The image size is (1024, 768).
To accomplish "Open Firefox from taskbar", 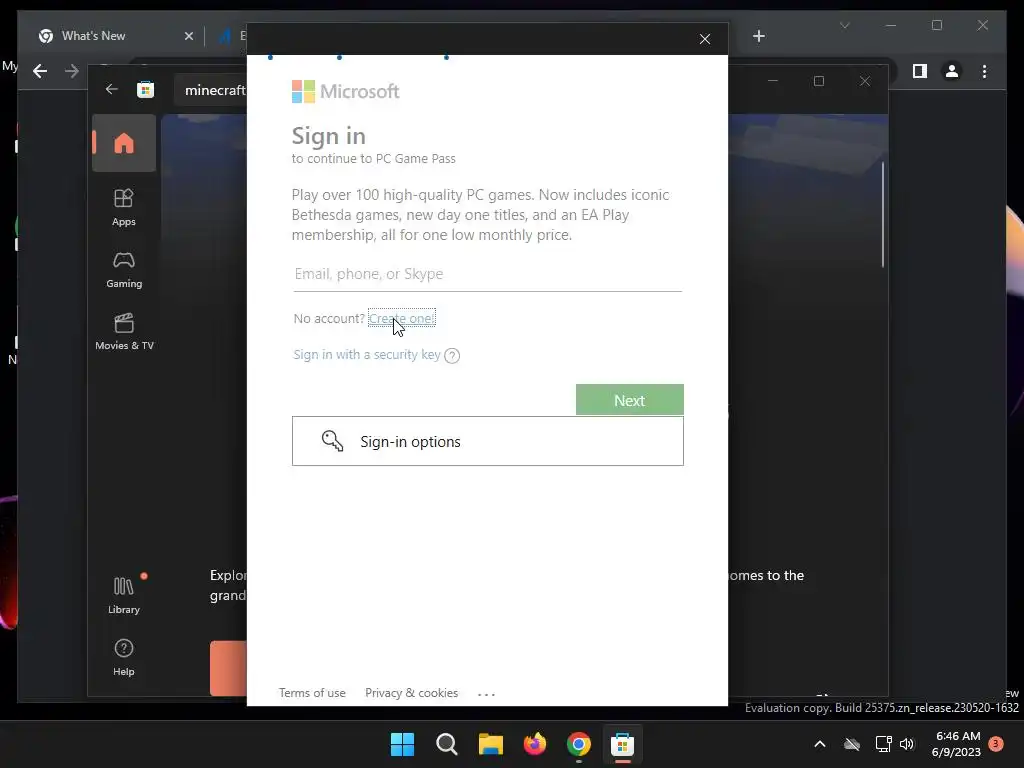I will coord(535,744).
